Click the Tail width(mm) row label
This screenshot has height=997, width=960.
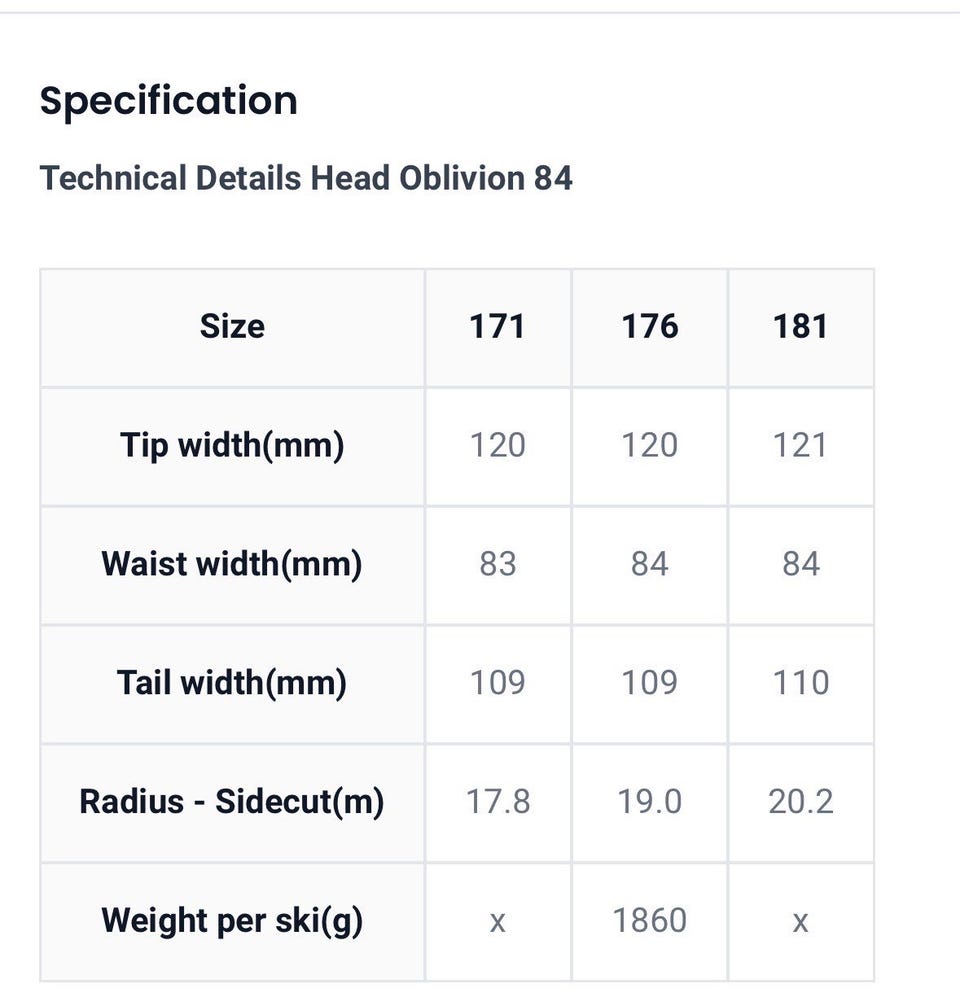pos(232,683)
